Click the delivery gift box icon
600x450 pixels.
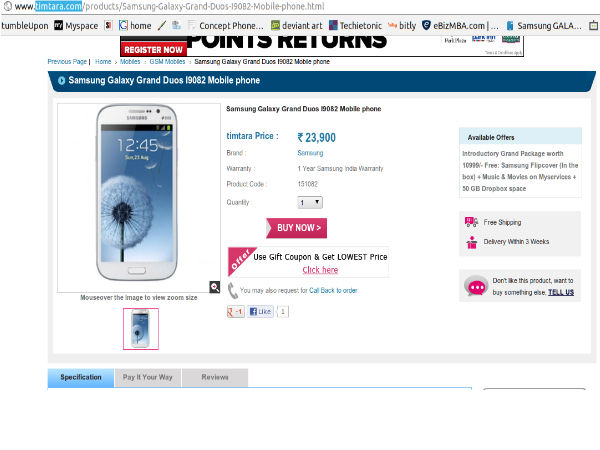pyautogui.click(x=471, y=242)
